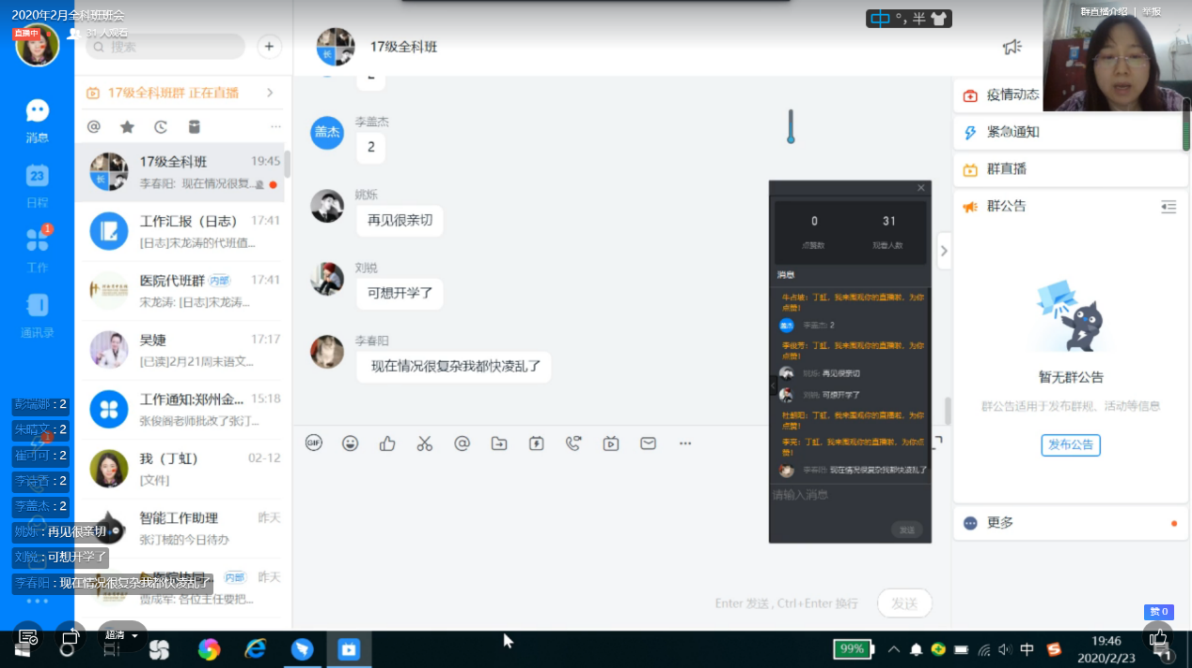Image resolution: width=1192 pixels, height=668 pixels.
Task: Open starred messages filter in conversation list
Action: tap(127, 127)
